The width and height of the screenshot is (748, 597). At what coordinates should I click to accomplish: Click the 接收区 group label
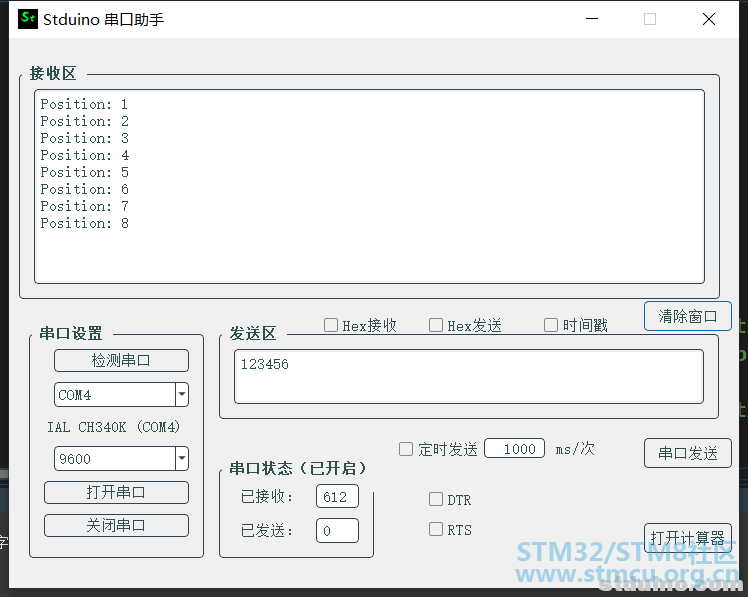click(x=52, y=73)
